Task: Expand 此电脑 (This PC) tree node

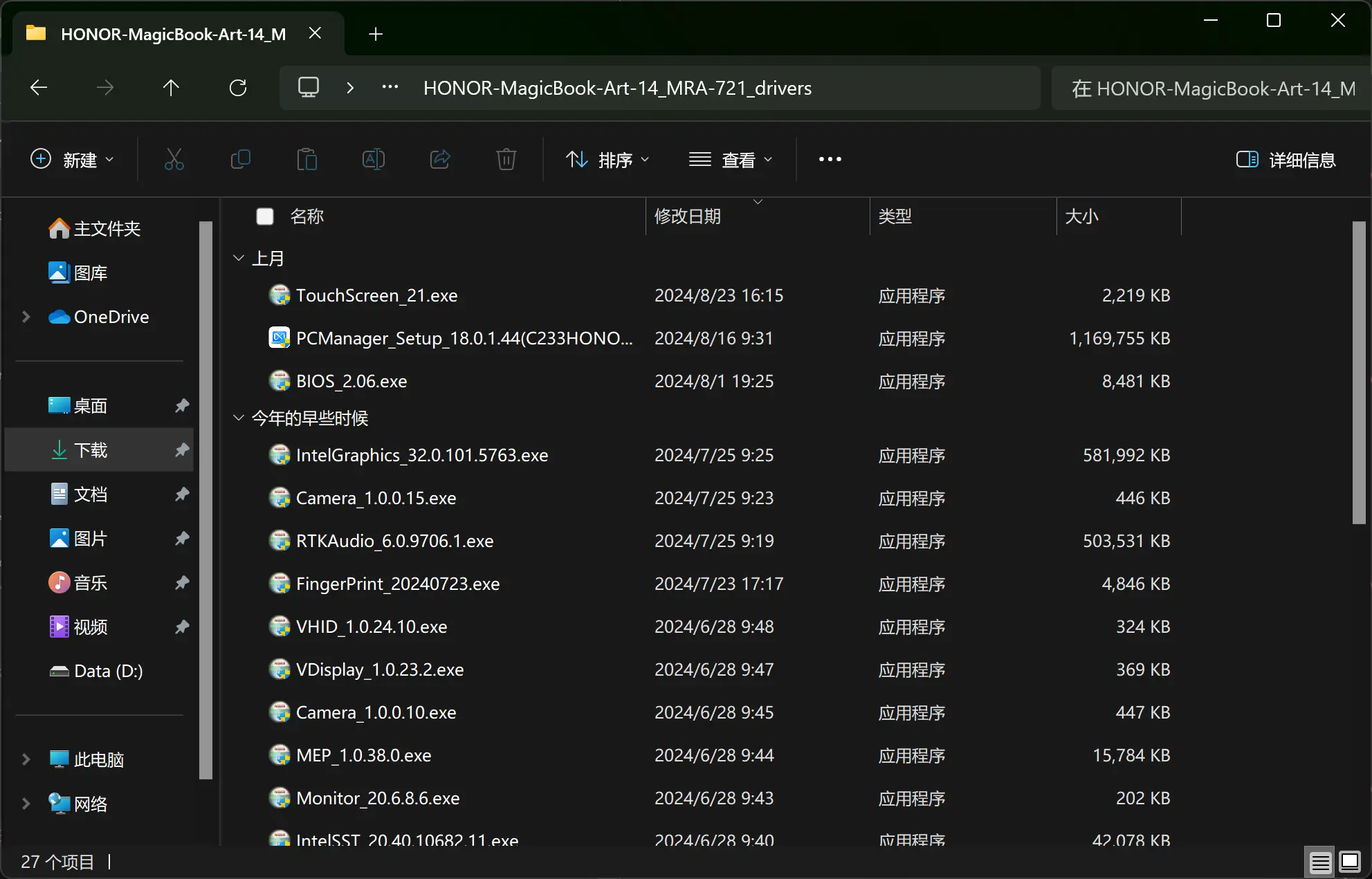Action: coord(26,759)
